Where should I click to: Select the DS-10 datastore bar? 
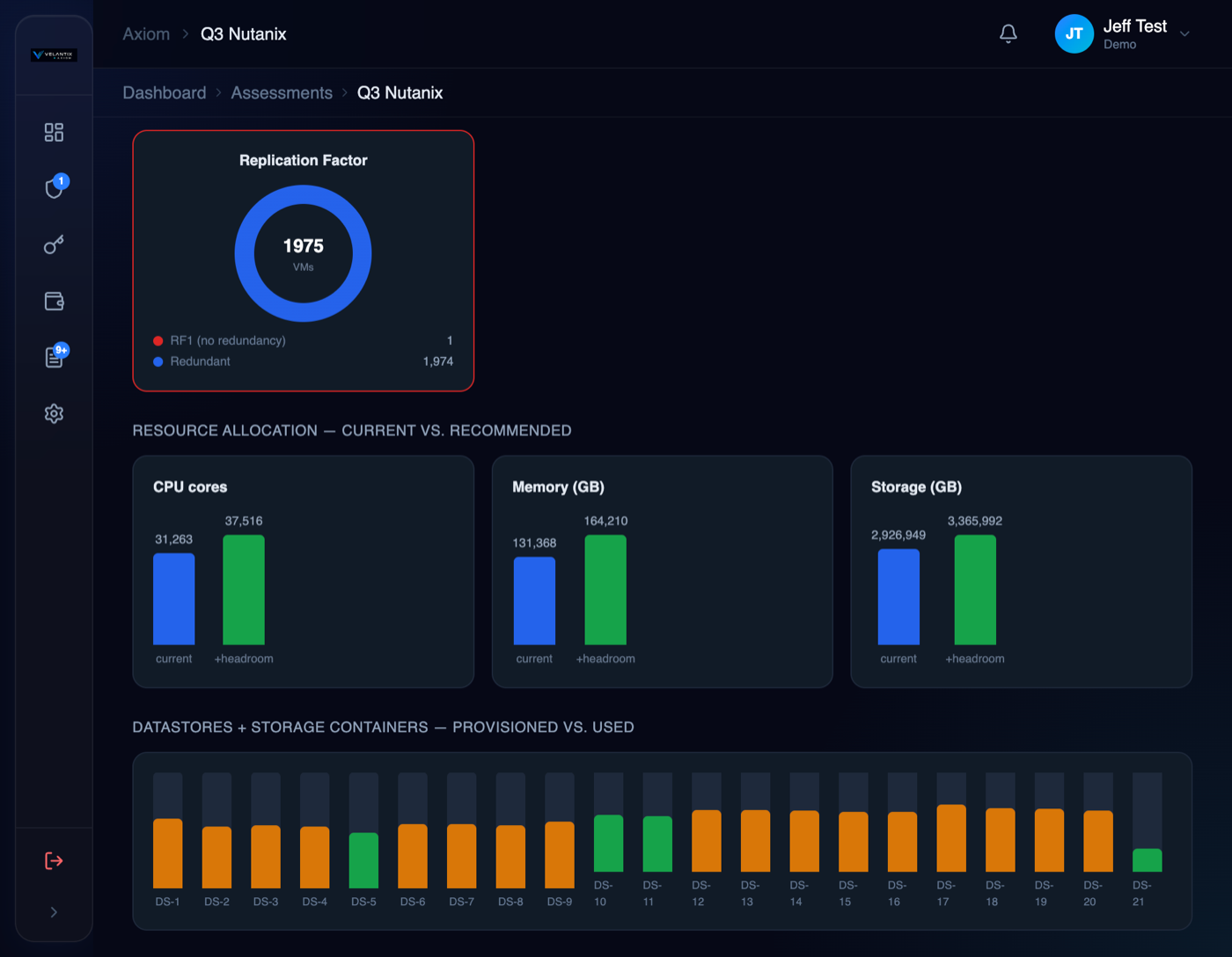[608, 844]
